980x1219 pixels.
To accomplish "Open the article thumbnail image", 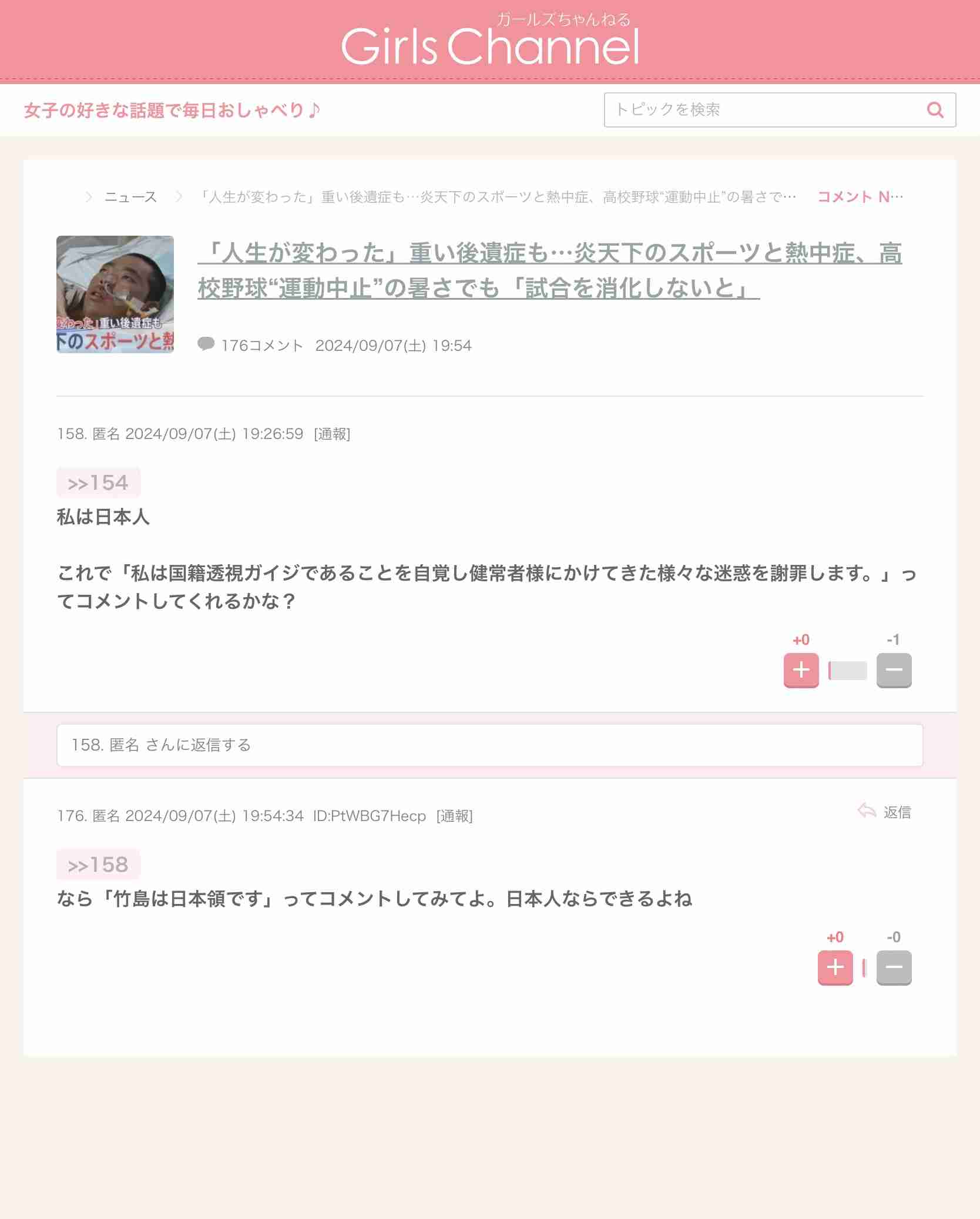I will [115, 294].
